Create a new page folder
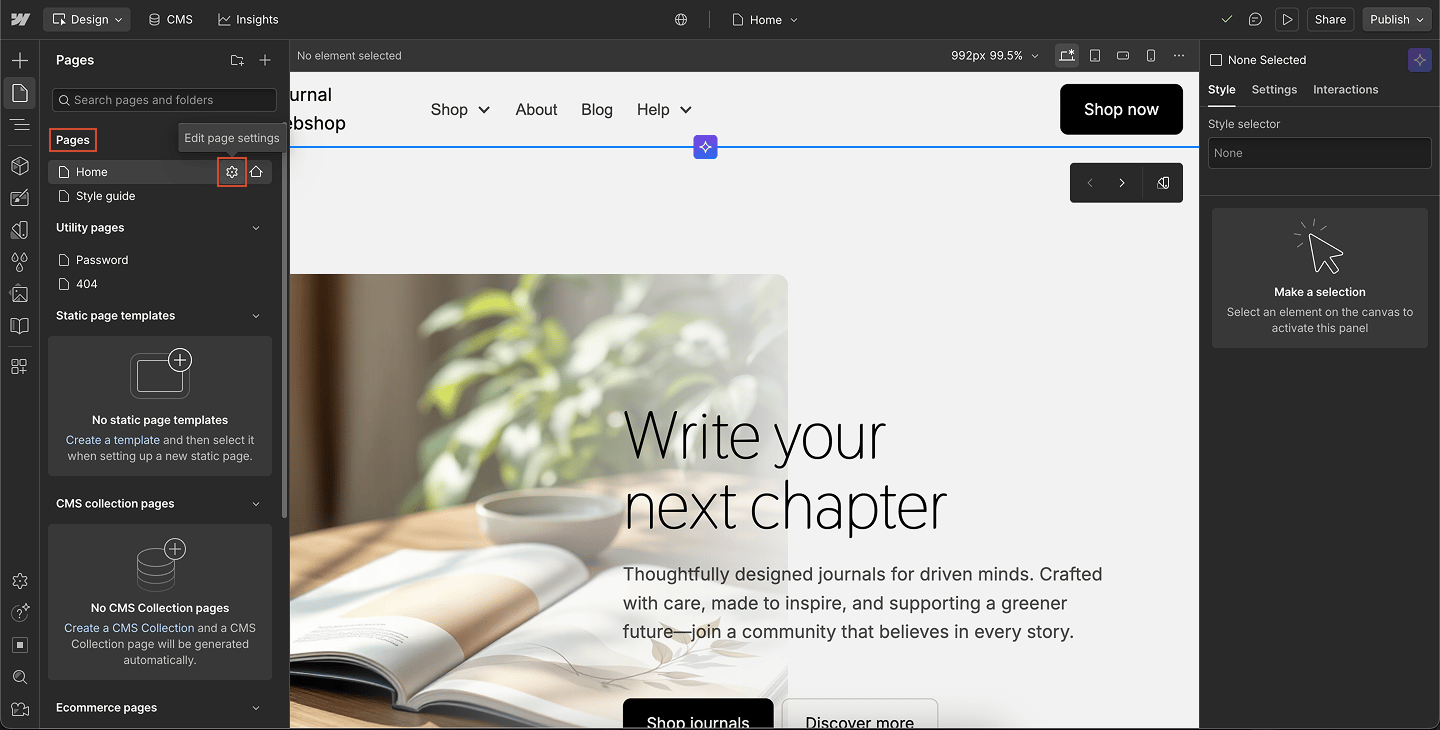 pos(237,60)
